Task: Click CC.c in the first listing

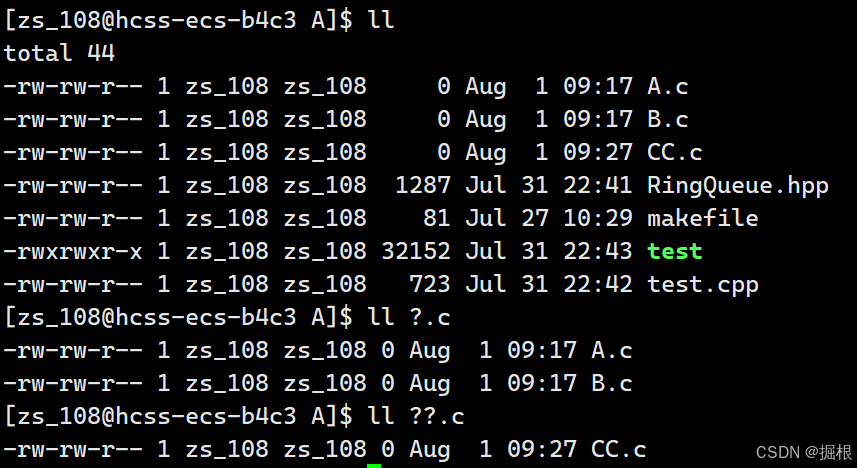Action: [x=674, y=153]
